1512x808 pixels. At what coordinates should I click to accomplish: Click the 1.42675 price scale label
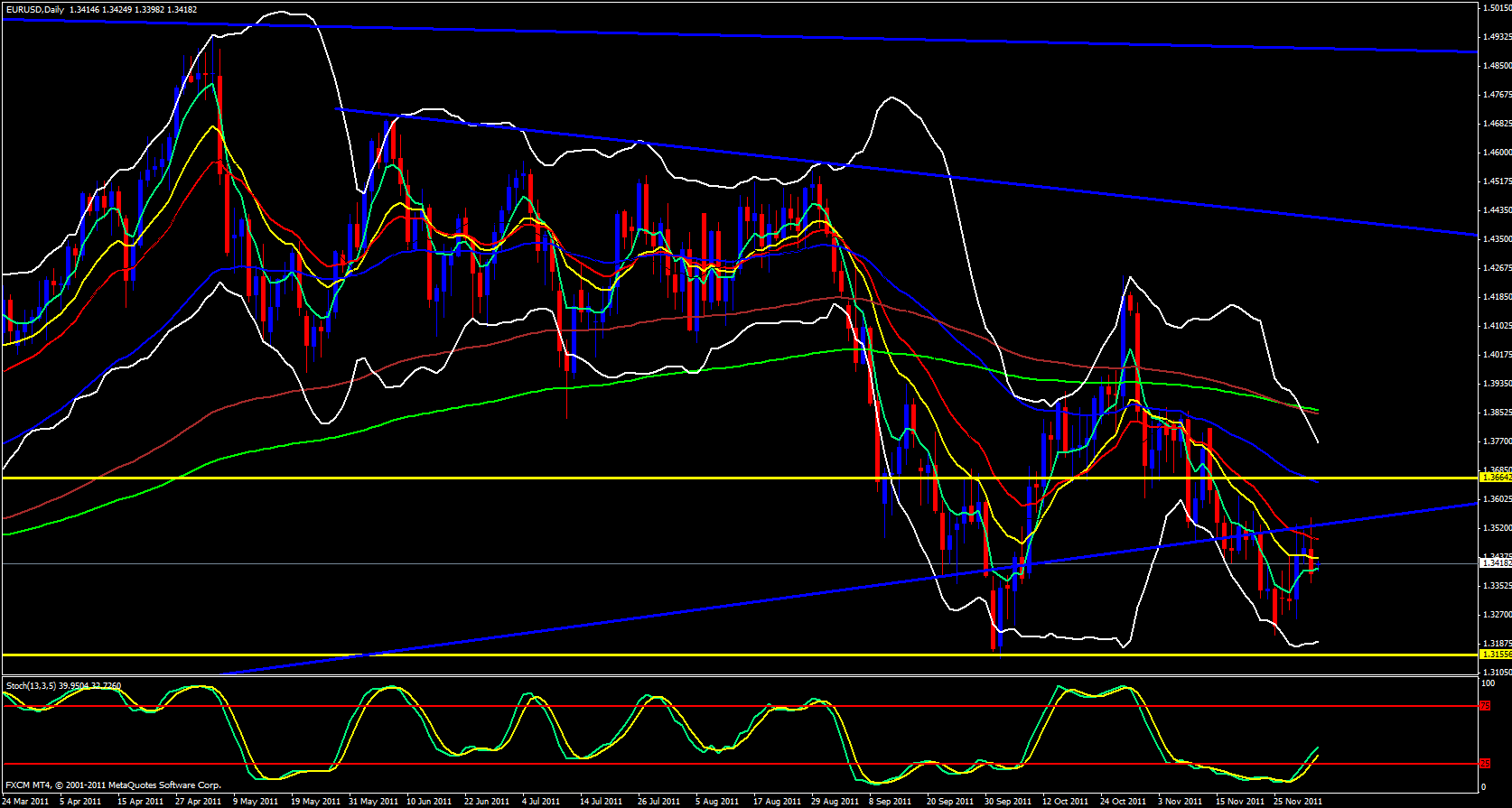(1497, 268)
